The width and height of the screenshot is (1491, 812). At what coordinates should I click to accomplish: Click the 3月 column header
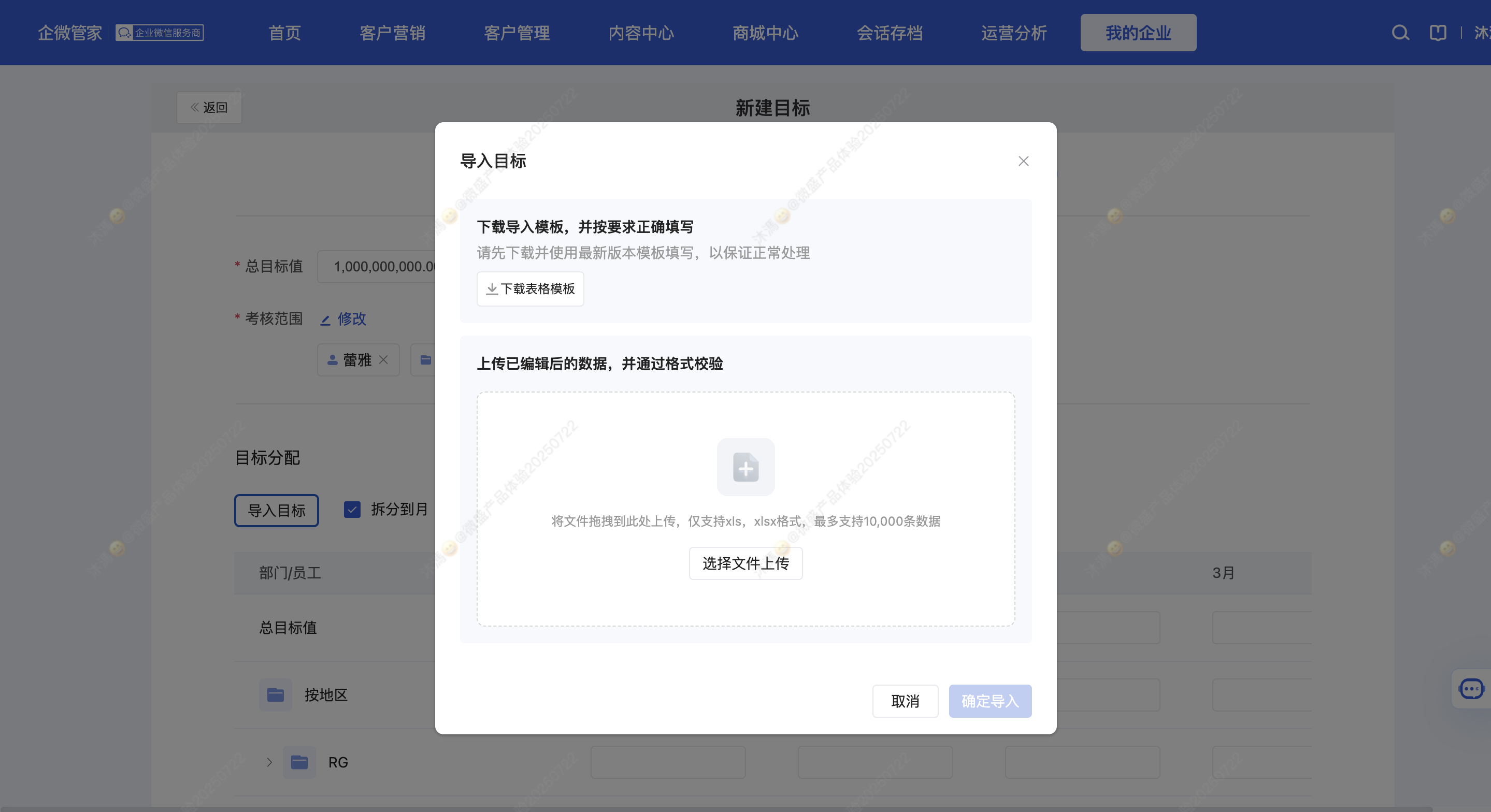coord(1224,572)
